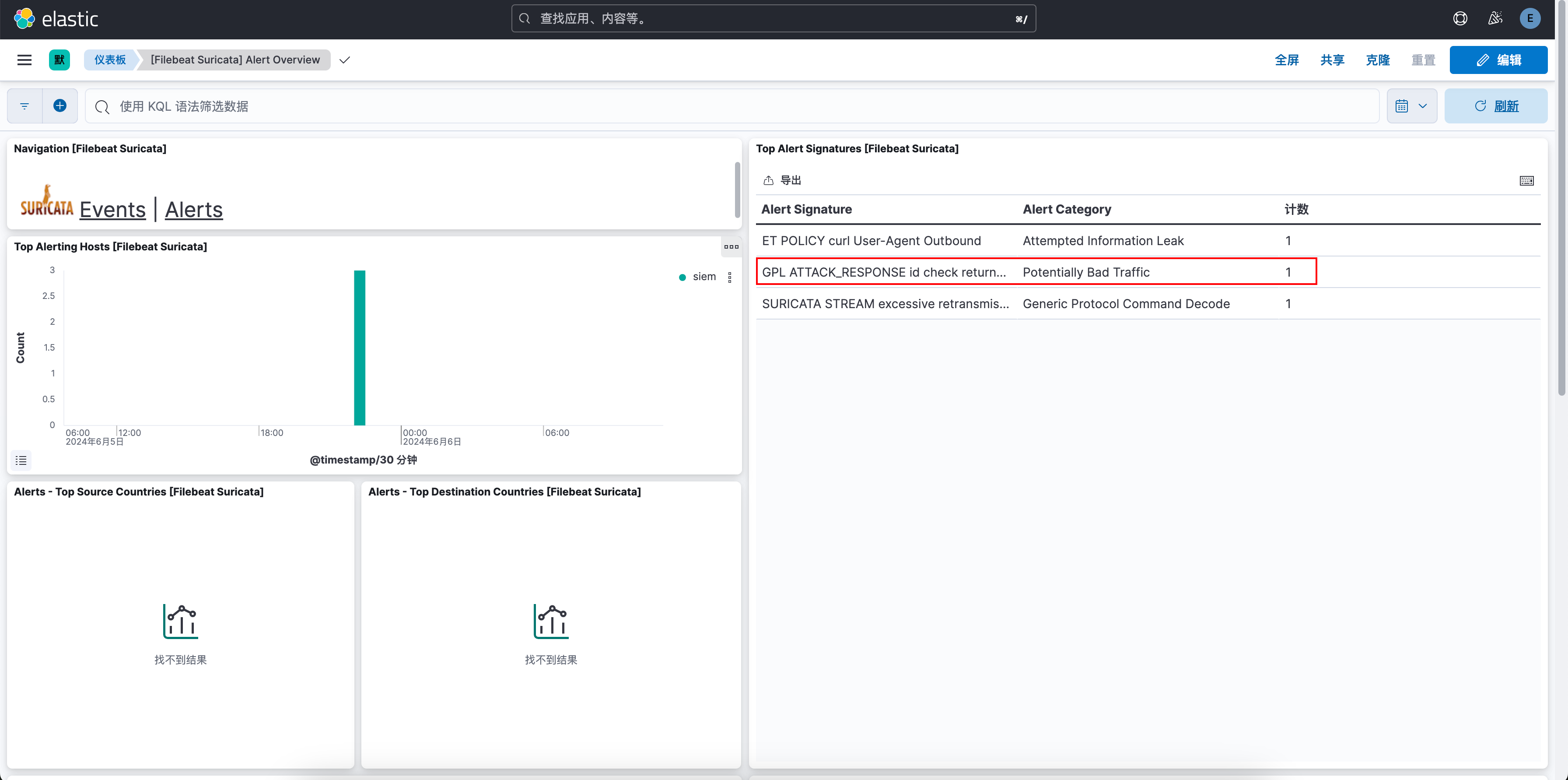Open the filter options menu icon

(x=24, y=106)
